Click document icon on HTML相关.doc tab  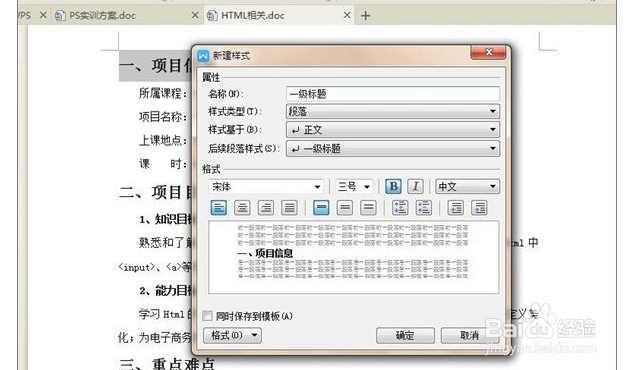click(212, 15)
